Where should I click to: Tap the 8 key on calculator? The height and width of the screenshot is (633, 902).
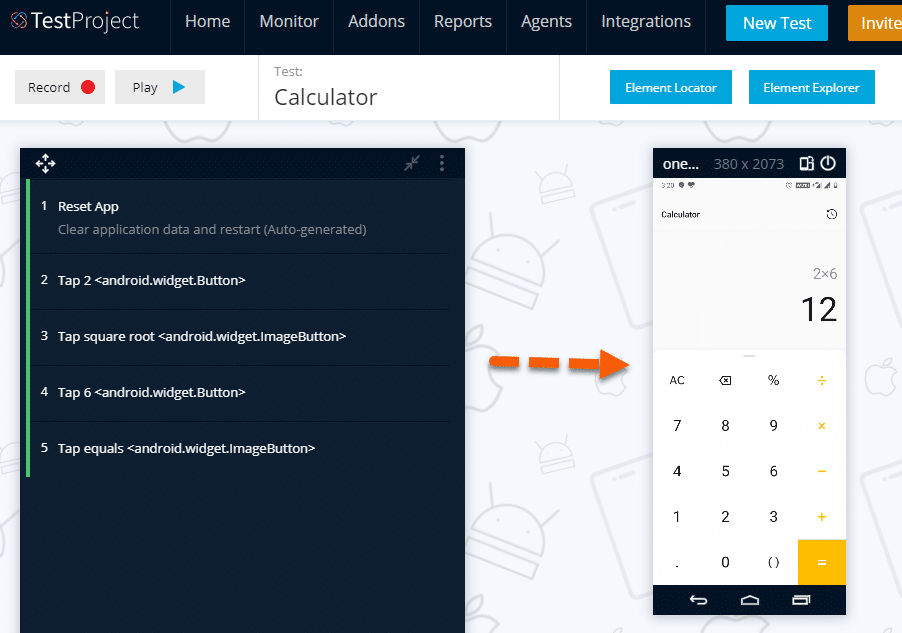(725, 426)
